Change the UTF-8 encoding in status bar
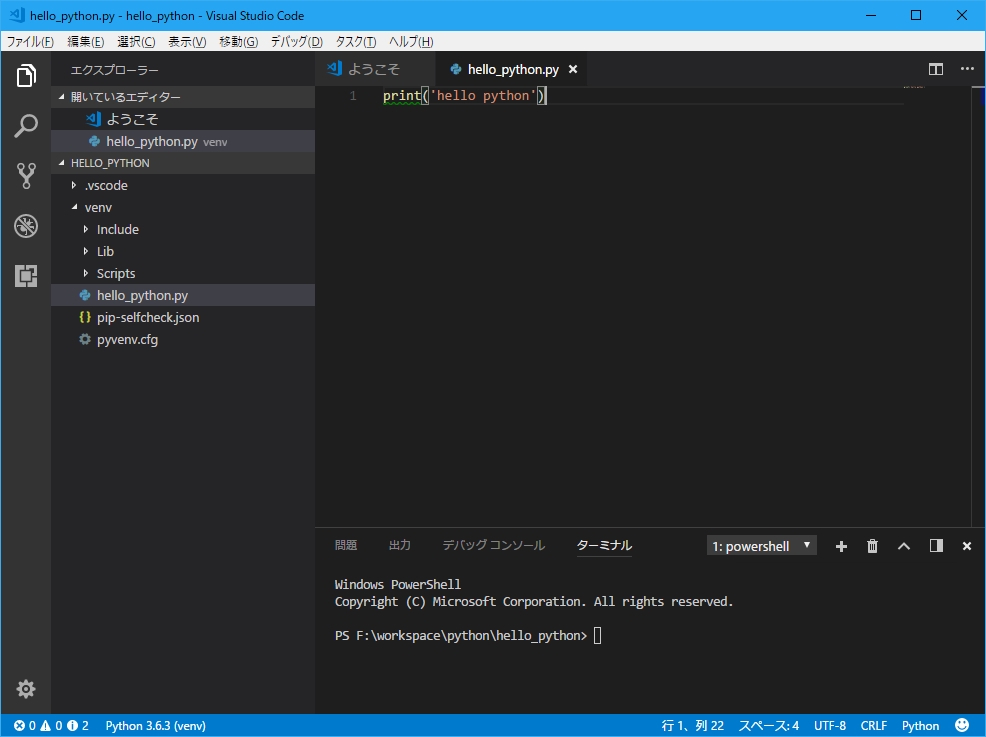Viewport: 986px width, 737px height. [829, 726]
